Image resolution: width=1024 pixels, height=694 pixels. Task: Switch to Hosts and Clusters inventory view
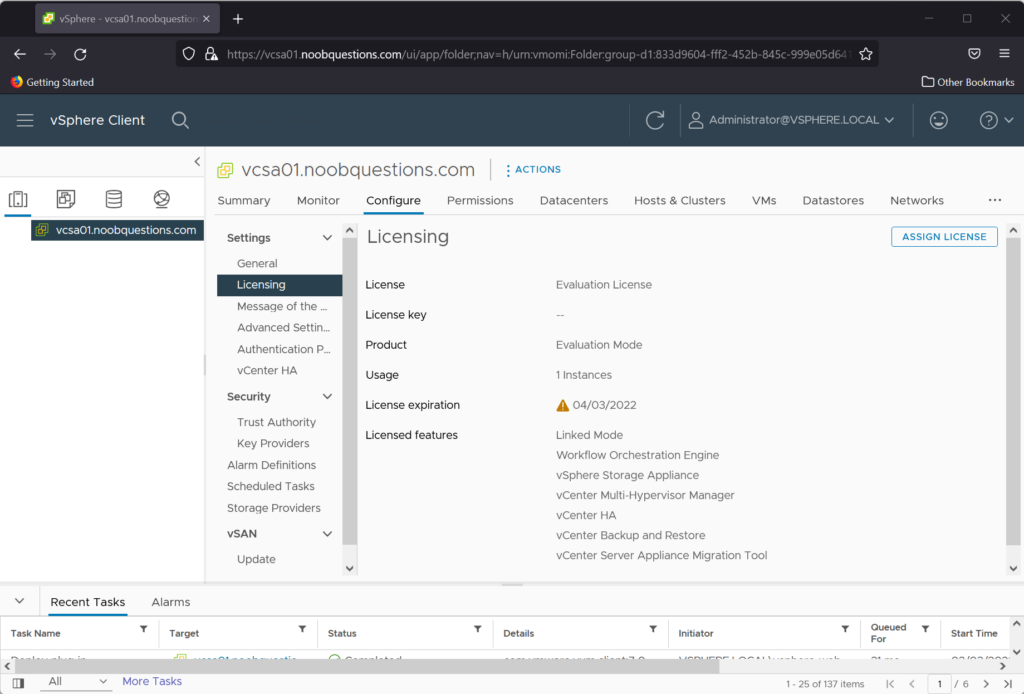(18, 199)
